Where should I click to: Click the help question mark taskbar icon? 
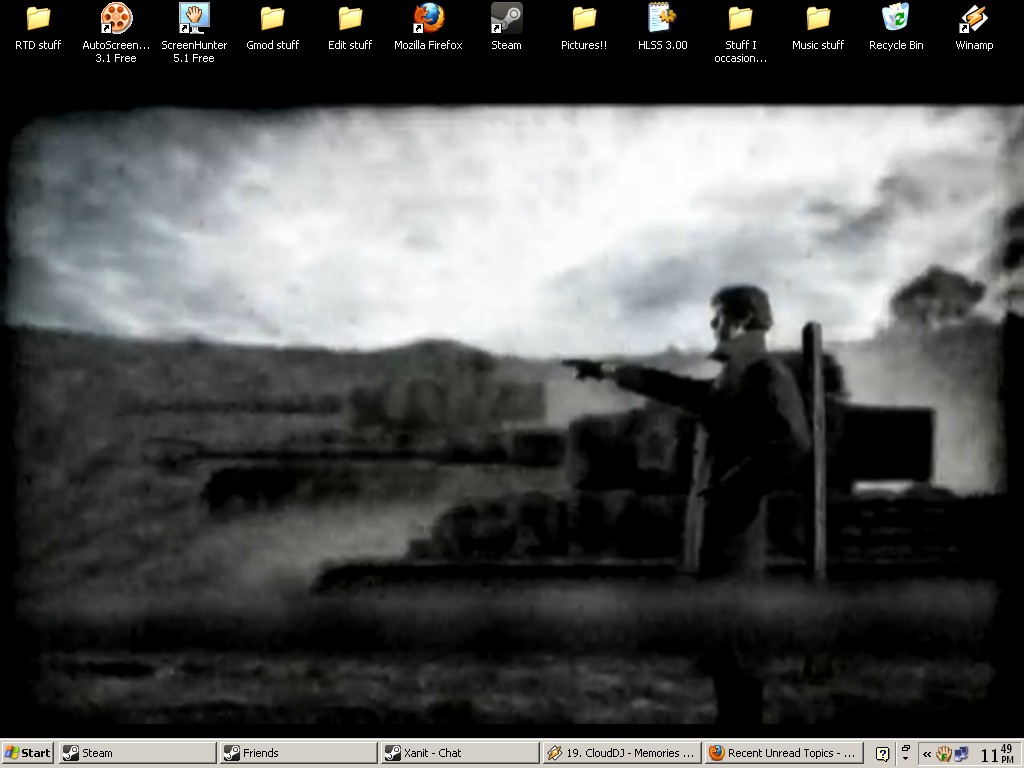pos(882,754)
